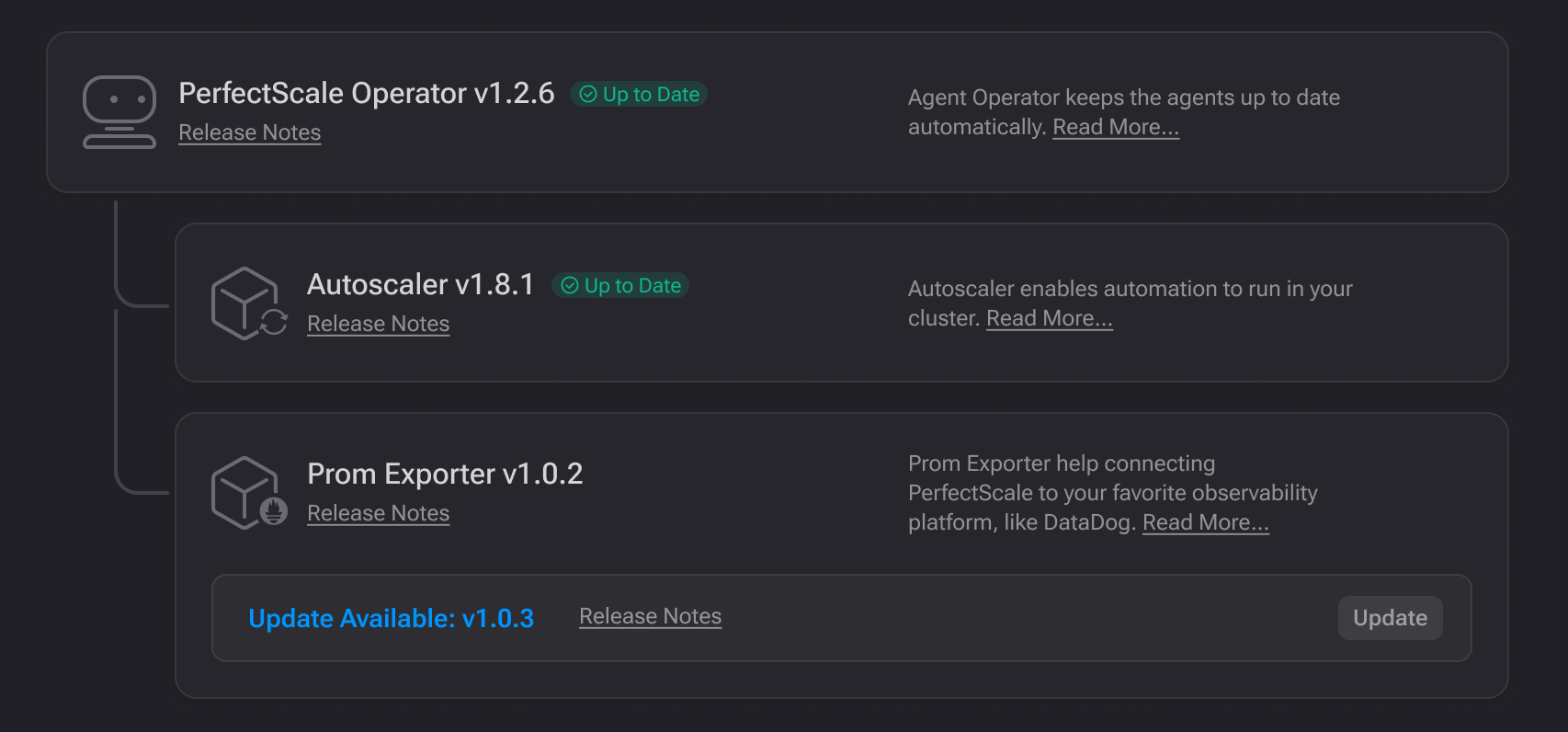Click the Autoscaler Up to Date status badge
This screenshot has width=1568, height=732.
point(620,286)
